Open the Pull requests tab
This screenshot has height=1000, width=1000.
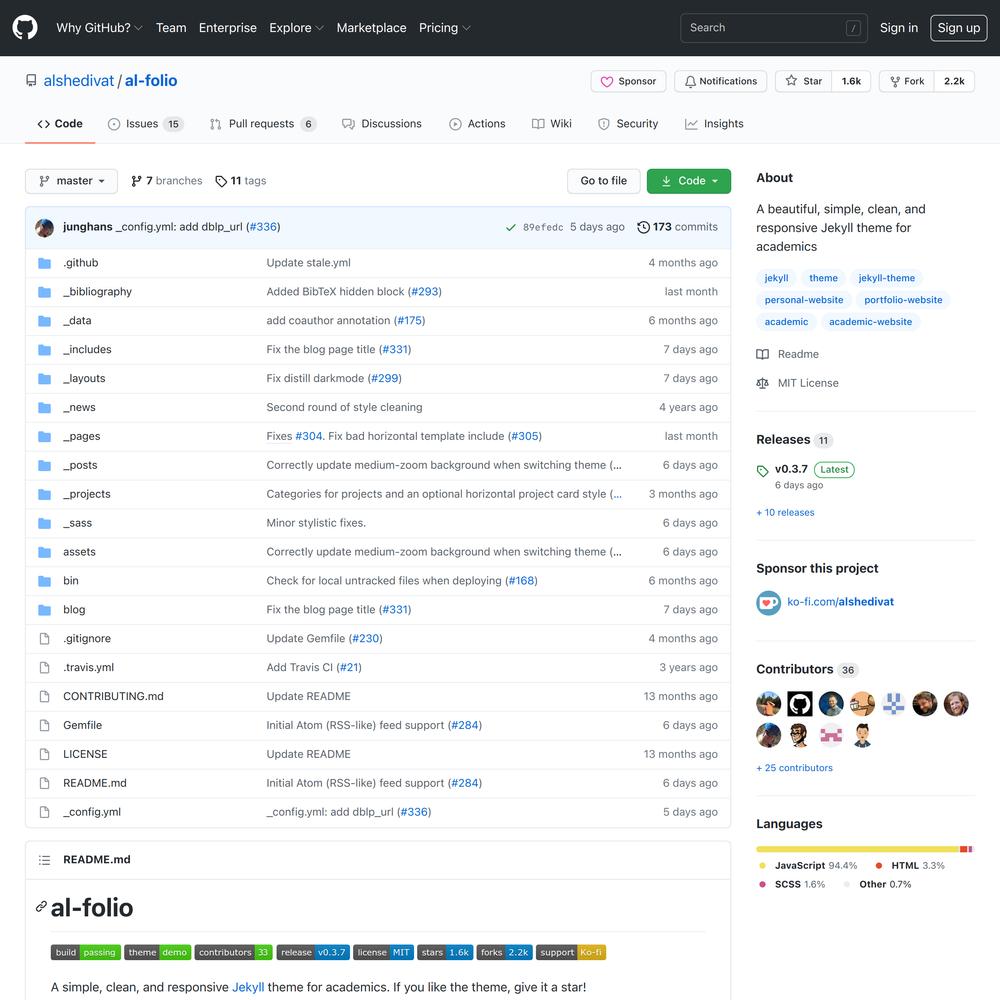263,124
